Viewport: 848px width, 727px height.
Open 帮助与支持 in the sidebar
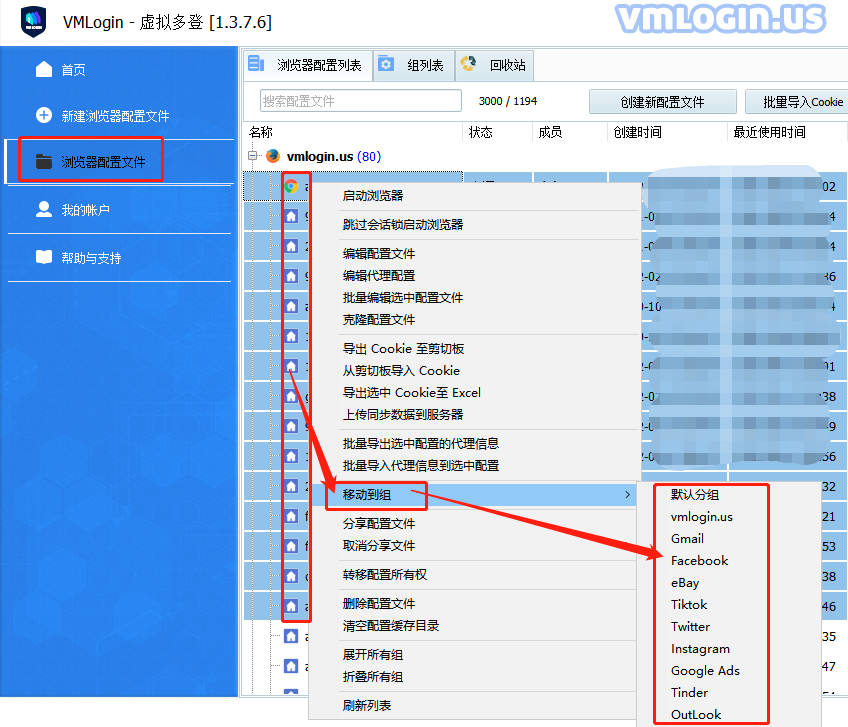(x=91, y=258)
